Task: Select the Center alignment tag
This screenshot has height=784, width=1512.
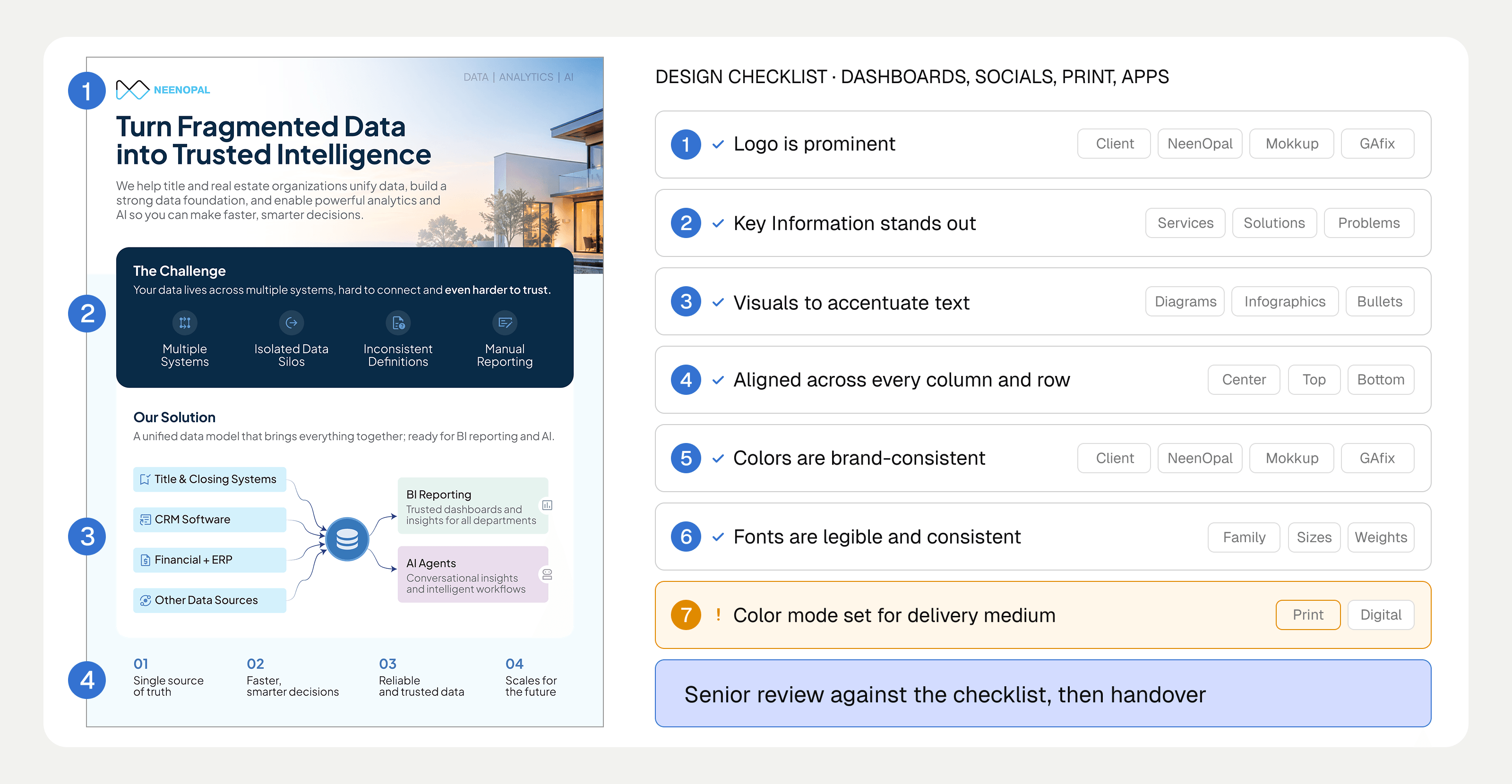Action: coord(1244,380)
